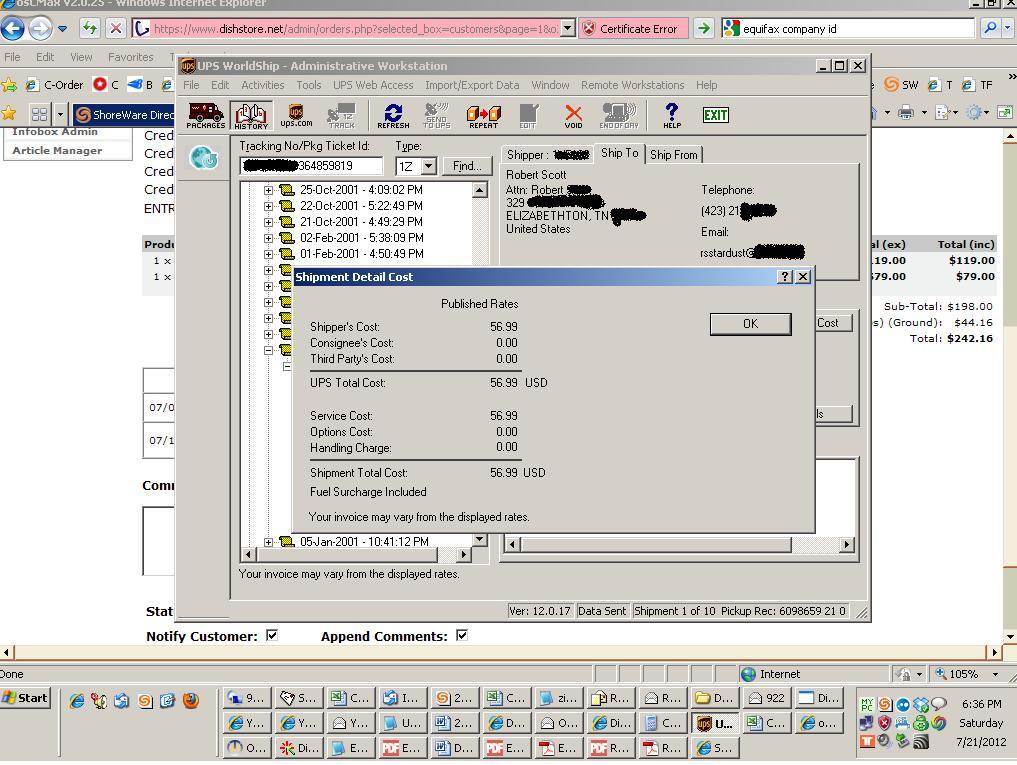1017x765 pixels.
Task: Open WorldShip Activities menu
Action: pos(263,85)
